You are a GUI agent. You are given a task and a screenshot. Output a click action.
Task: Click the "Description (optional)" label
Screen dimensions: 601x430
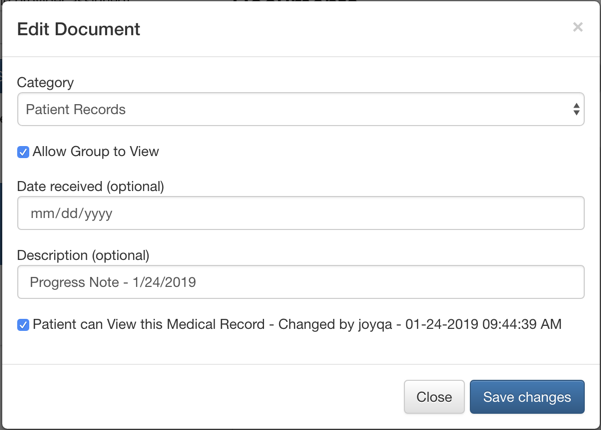point(83,255)
